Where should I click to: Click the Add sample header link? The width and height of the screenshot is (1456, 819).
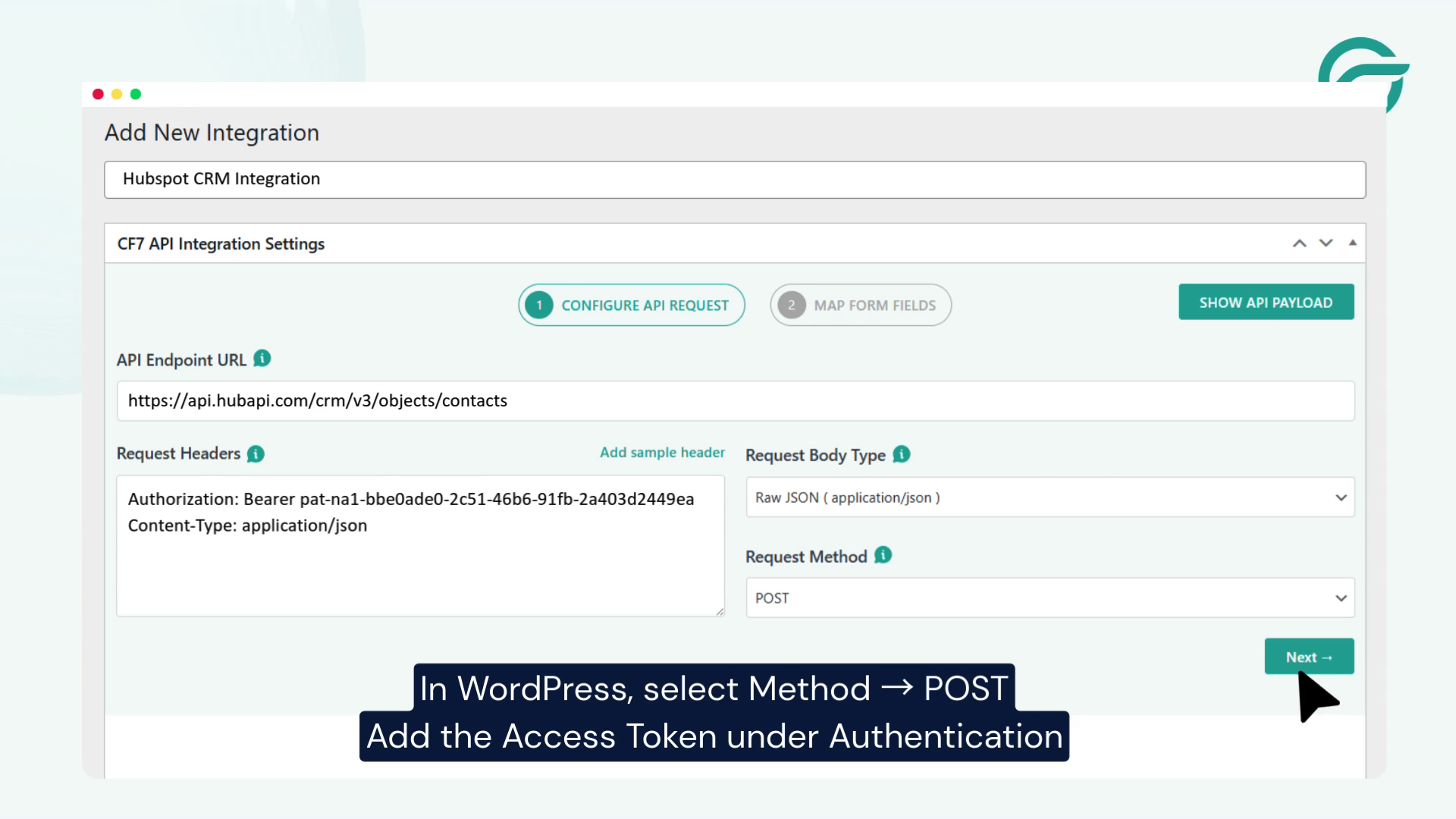(662, 452)
